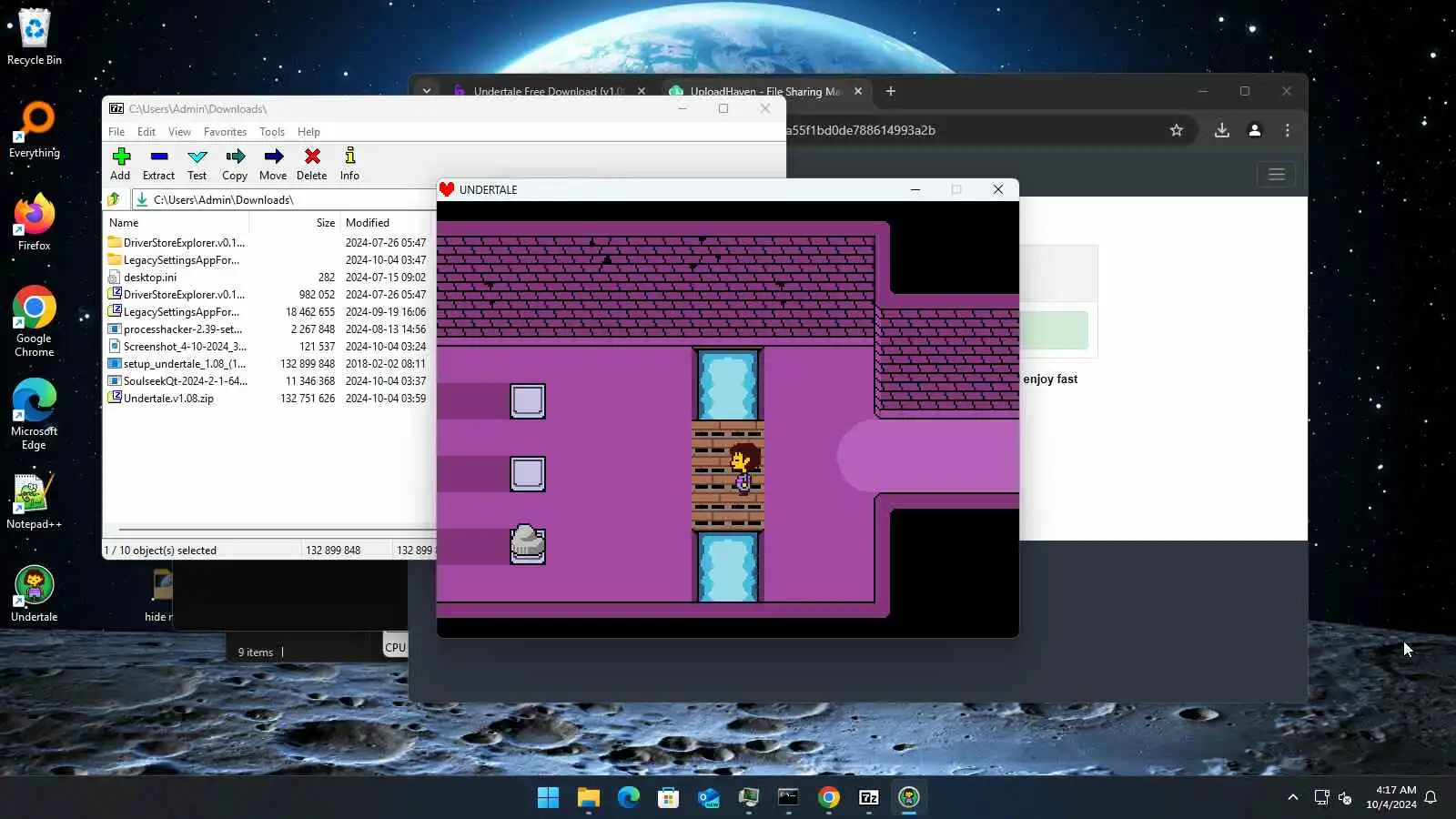Open the File menu in 7-Zip
Viewport: 1456px width, 819px height.
coord(116,132)
